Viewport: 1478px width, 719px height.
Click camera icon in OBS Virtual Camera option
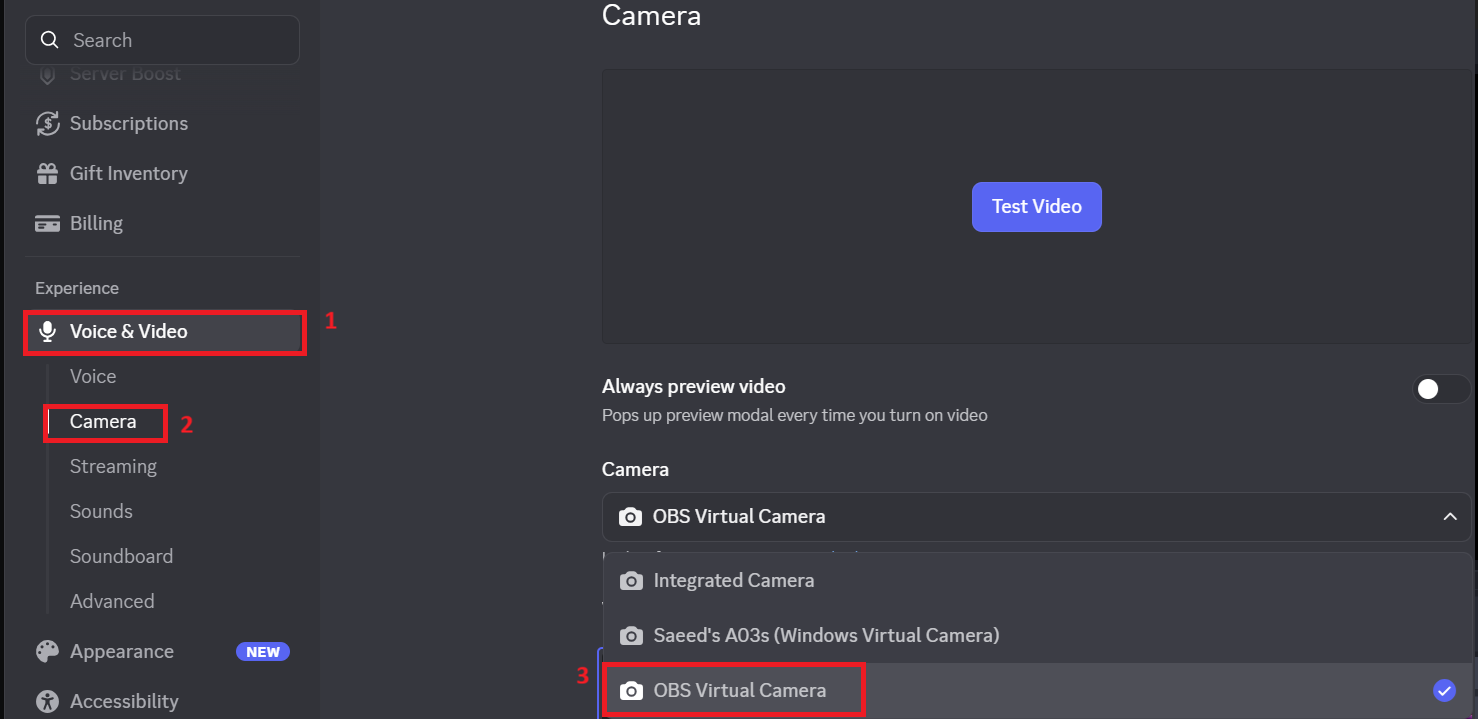pos(631,691)
